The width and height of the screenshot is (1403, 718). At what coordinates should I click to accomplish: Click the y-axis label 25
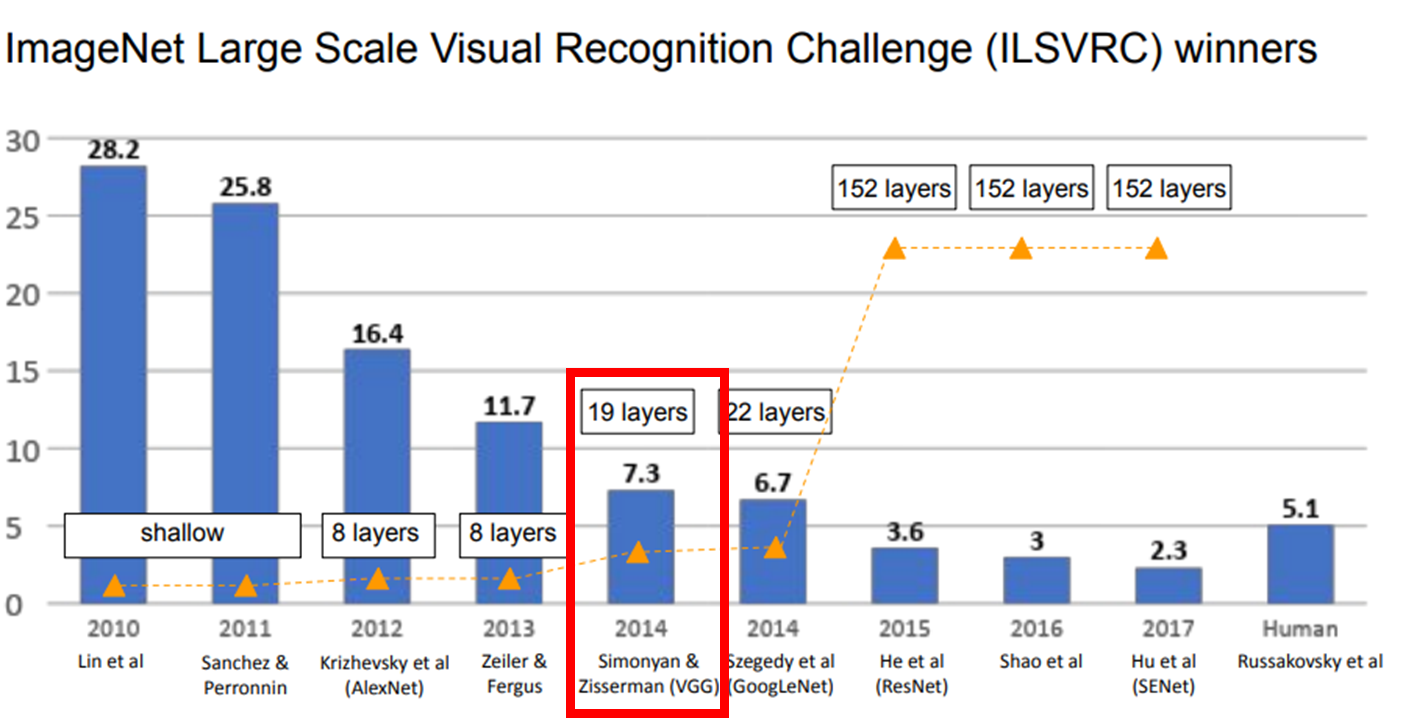click(x=23, y=217)
